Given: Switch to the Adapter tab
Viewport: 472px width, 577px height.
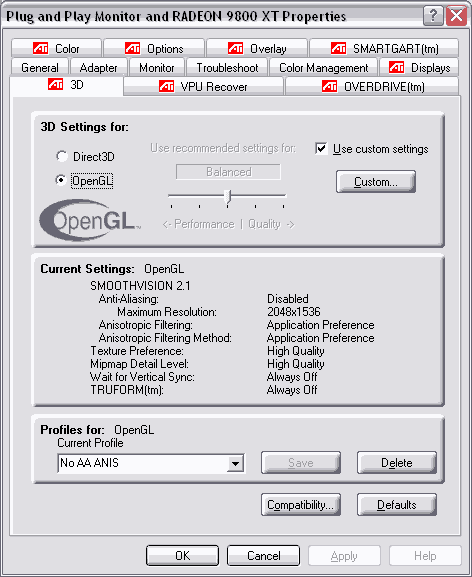Looking at the screenshot, I should click(98, 68).
